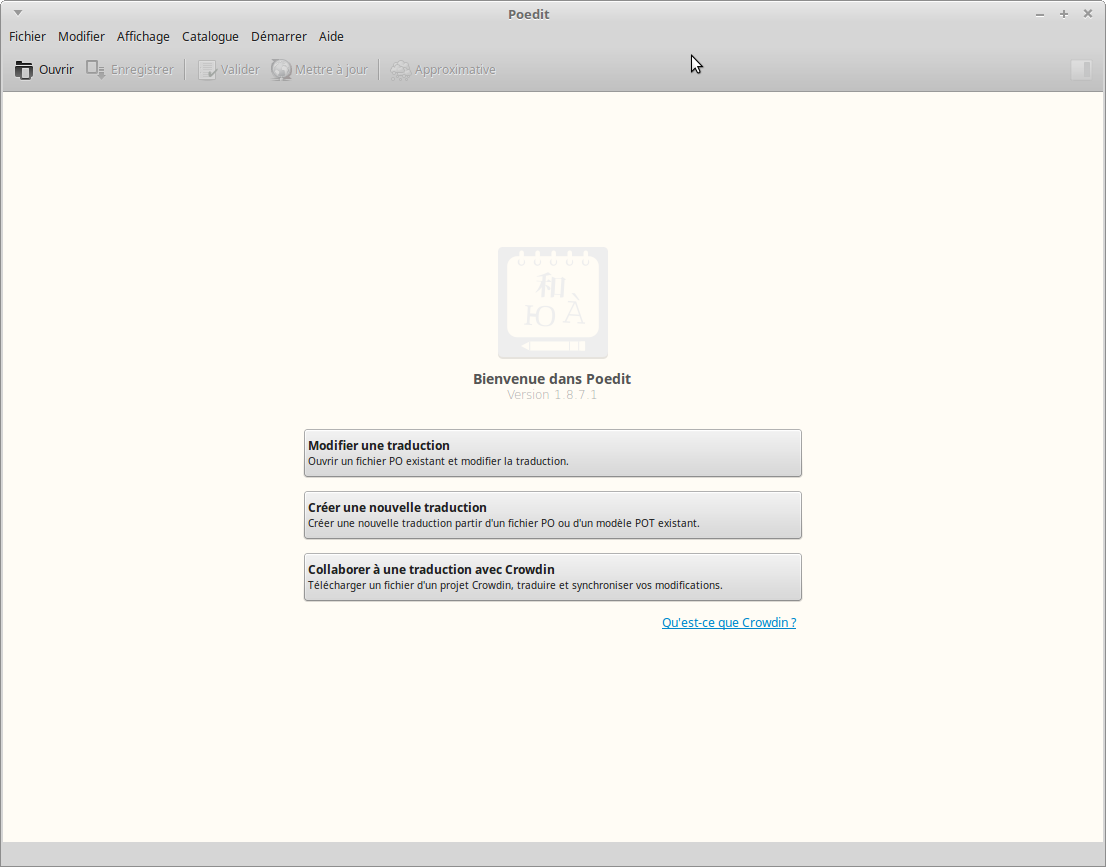Screen dimensions: 1106x867
Task: Toggle the Approximative fuzzy translation icon
Action: pyautogui.click(x=400, y=70)
